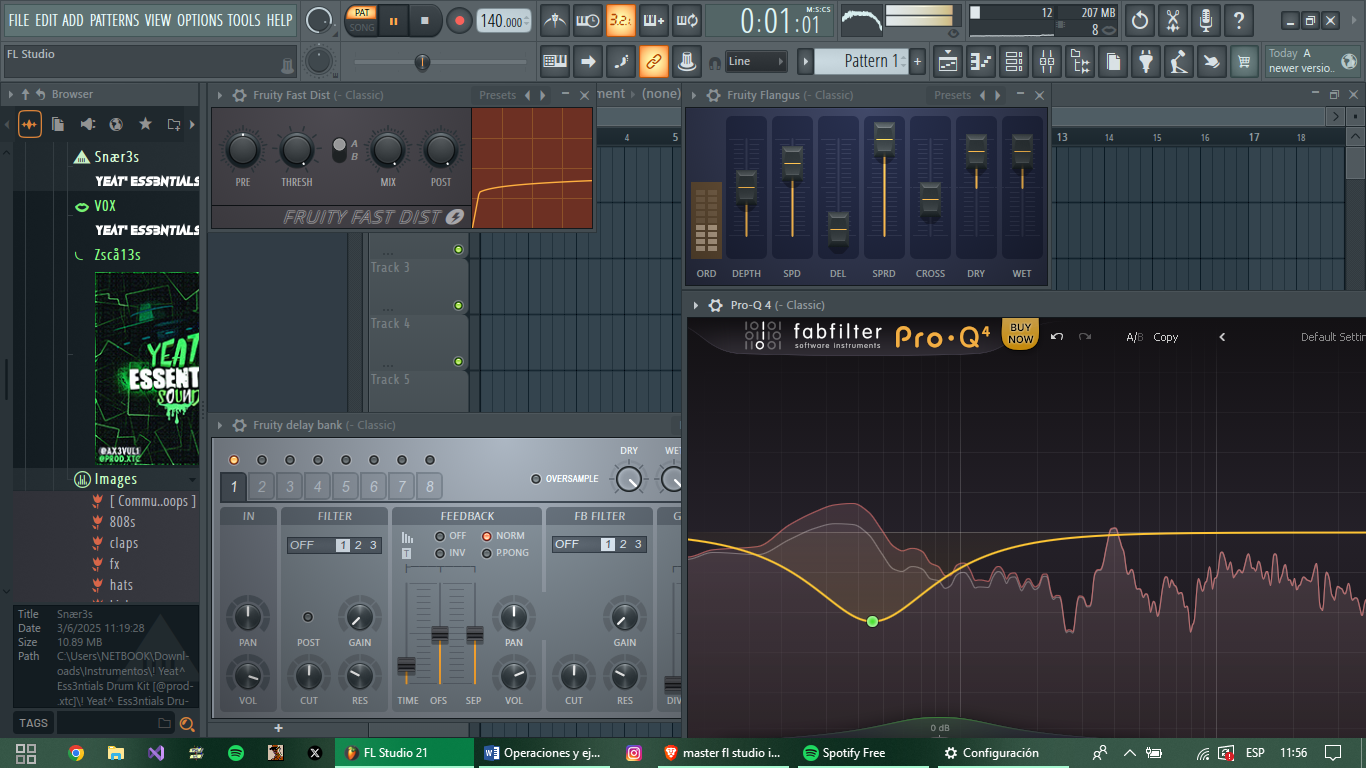
Task: Open Fruity Fast Dist Presets selector
Action: tap(497, 95)
